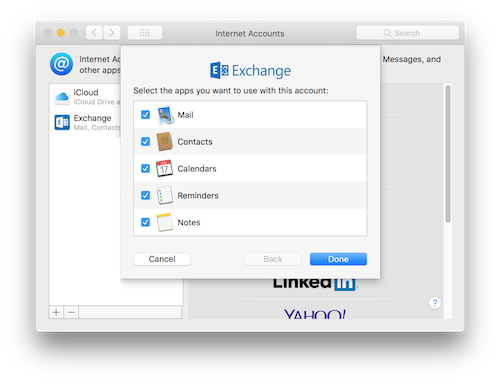Click the Contacts address book icon
The width and height of the screenshot is (500, 383).
[164, 142]
